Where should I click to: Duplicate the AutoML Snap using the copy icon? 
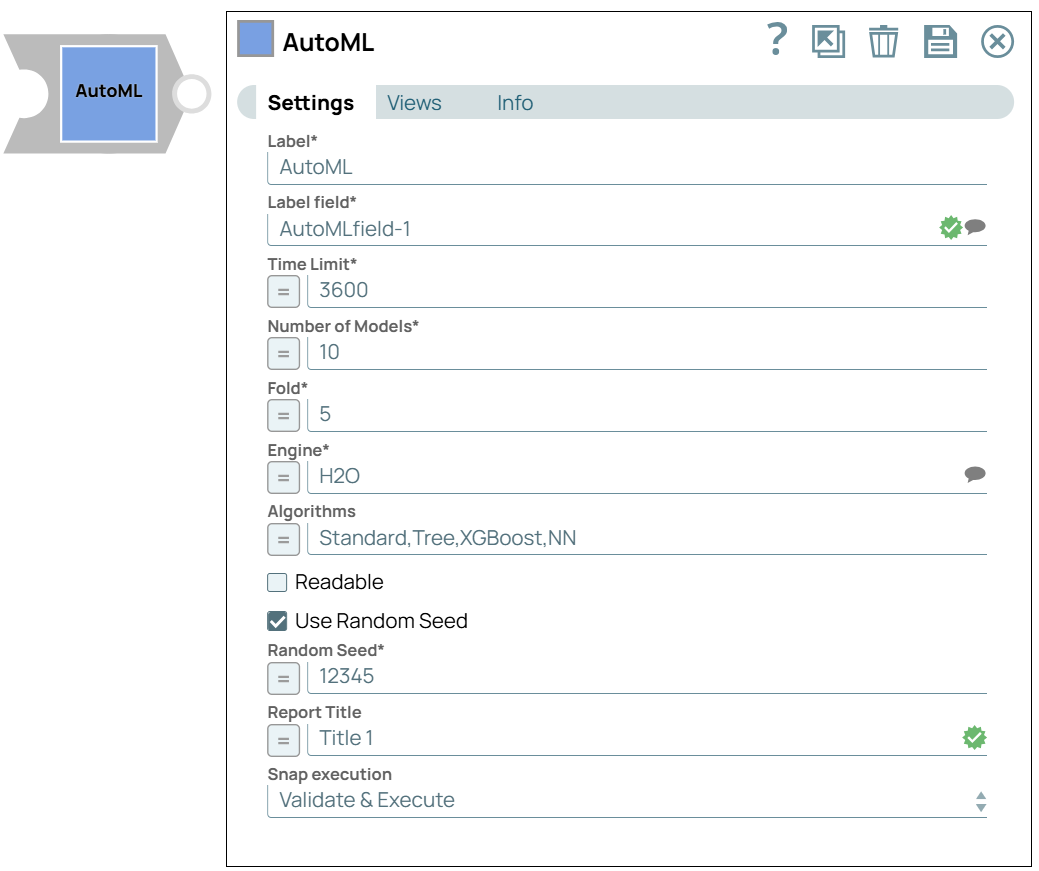tap(830, 42)
